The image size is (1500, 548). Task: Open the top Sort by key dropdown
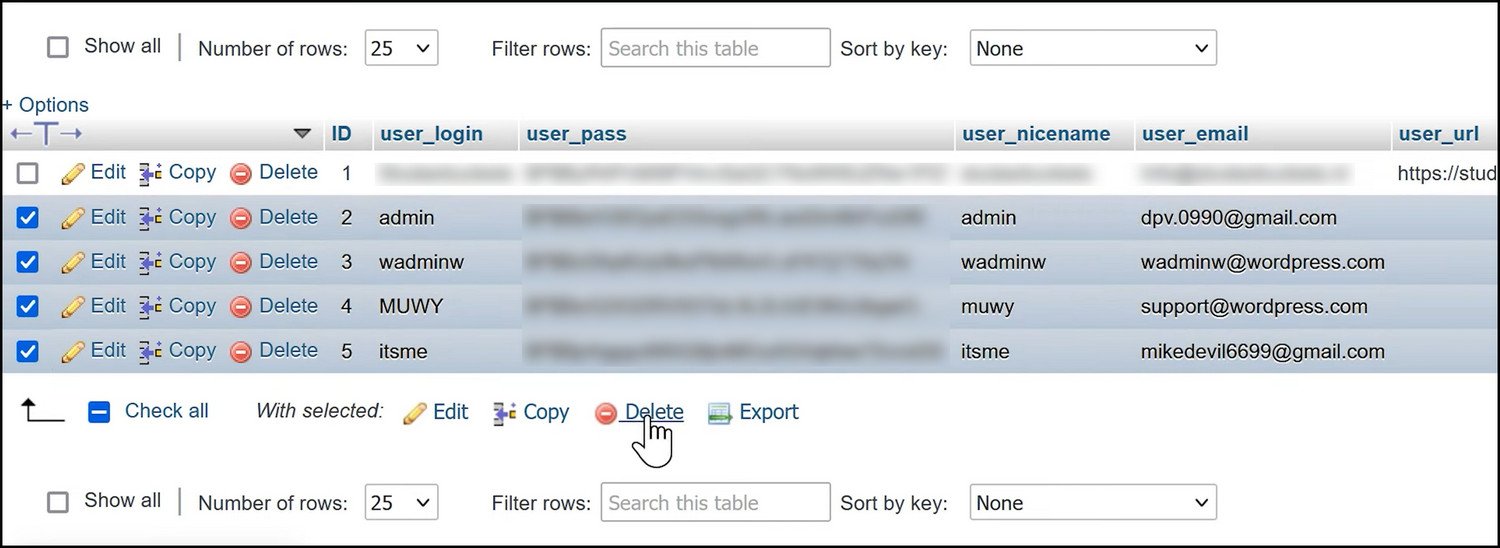click(1092, 48)
